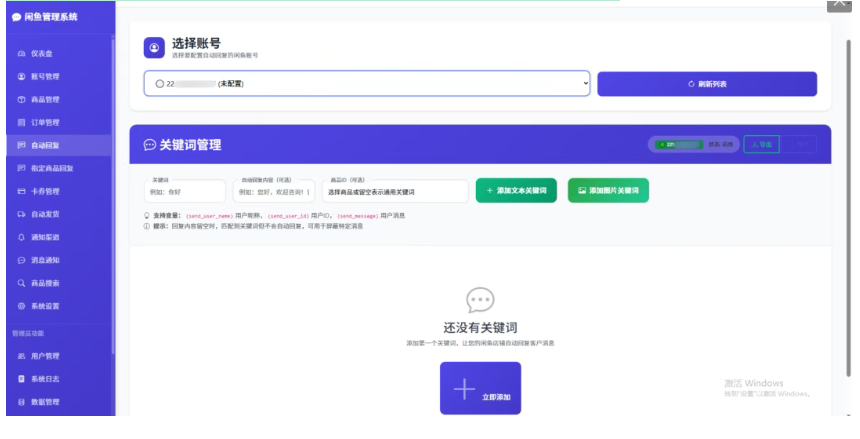
Task: Click the faded import button beside 导出
Action: (x=799, y=144)
